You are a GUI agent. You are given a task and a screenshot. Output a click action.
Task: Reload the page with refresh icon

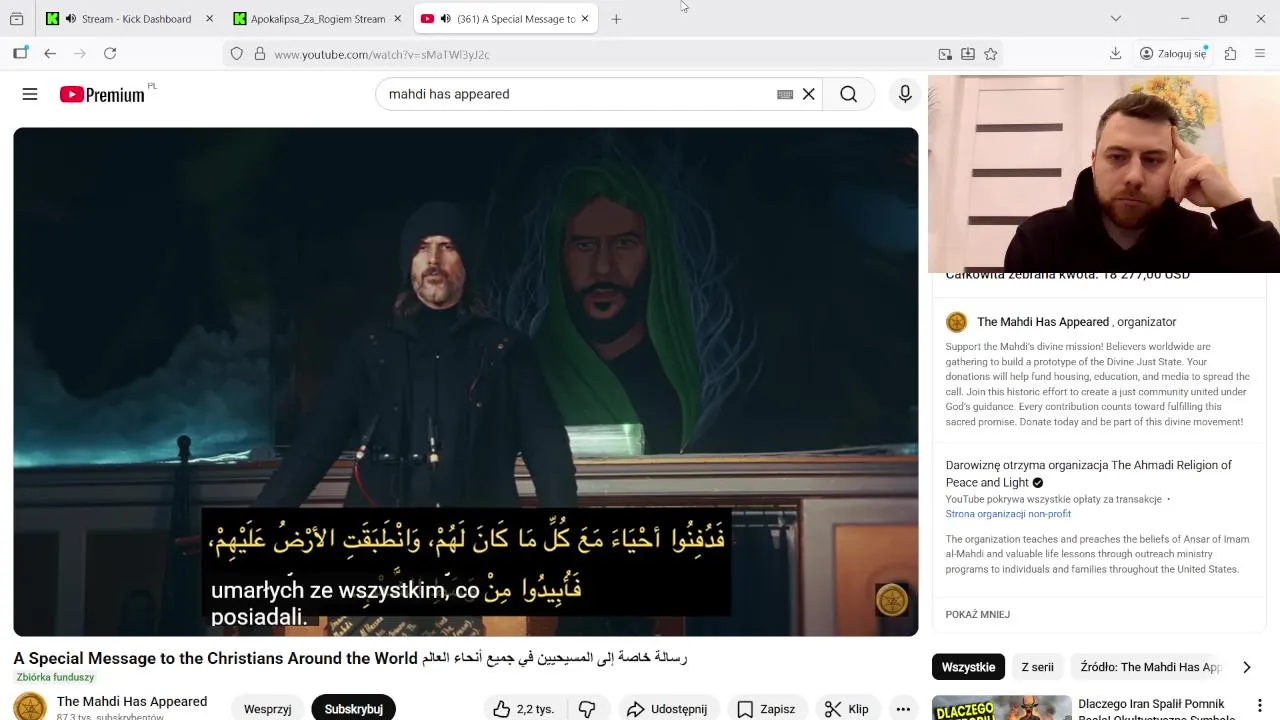tap(110, 54)
